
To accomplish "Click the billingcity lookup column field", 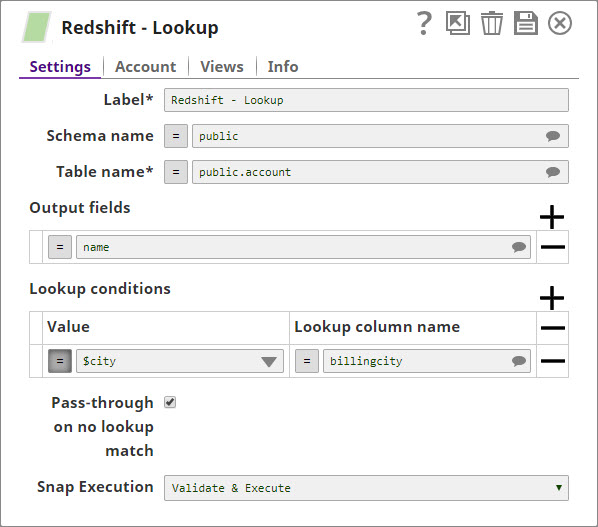I will 427,361.
